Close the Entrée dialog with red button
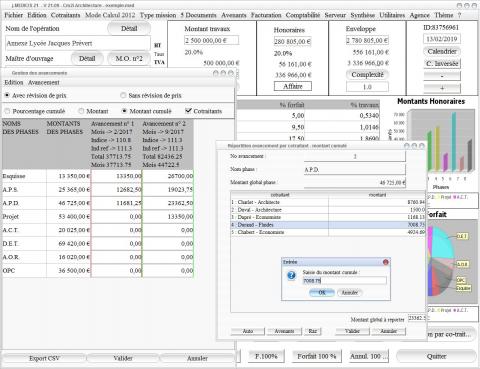480x369 pixels. [386, 262]
